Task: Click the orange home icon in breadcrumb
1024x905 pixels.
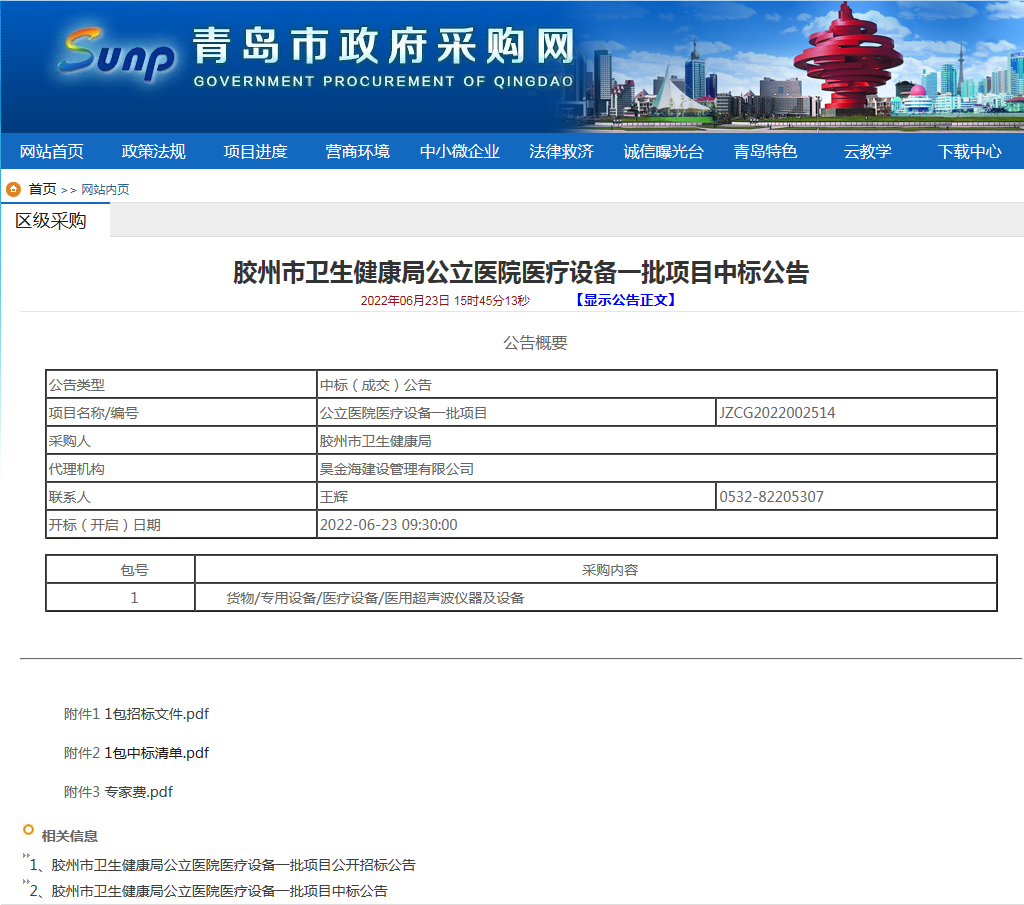Action: tap(13, 189)
